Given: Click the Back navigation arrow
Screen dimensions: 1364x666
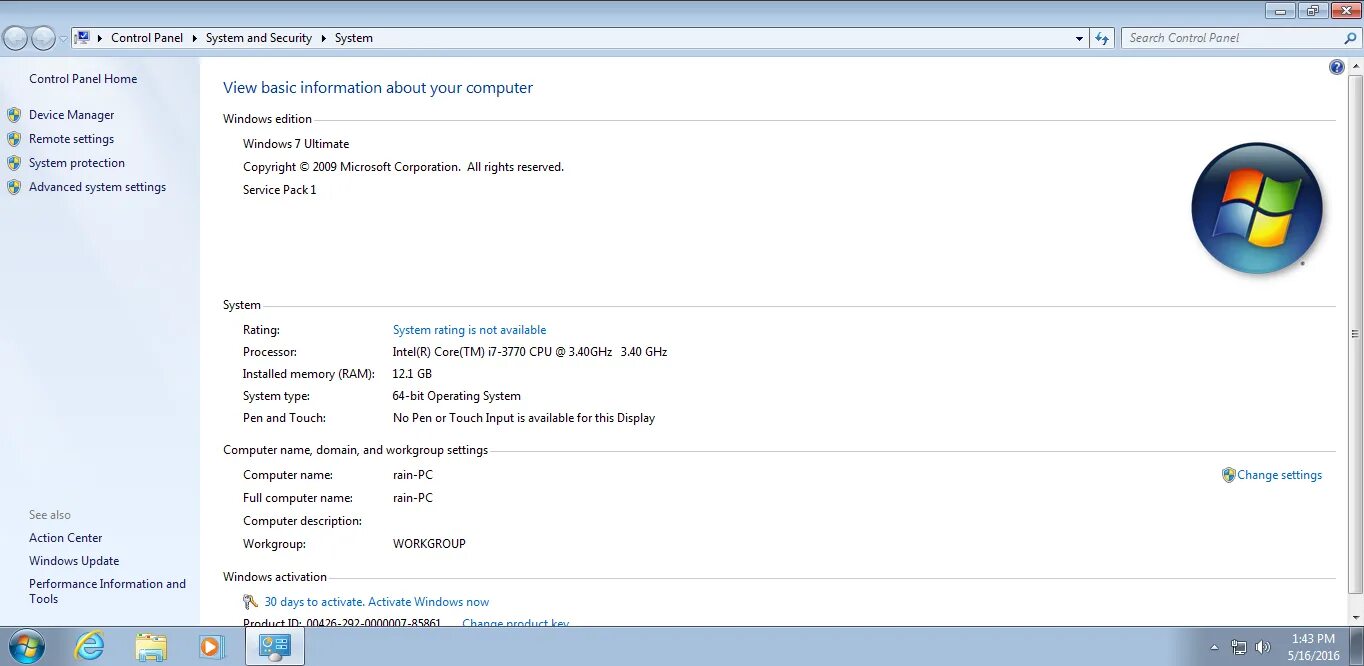Looking at the screenshot, I should (x=15, y=38).
